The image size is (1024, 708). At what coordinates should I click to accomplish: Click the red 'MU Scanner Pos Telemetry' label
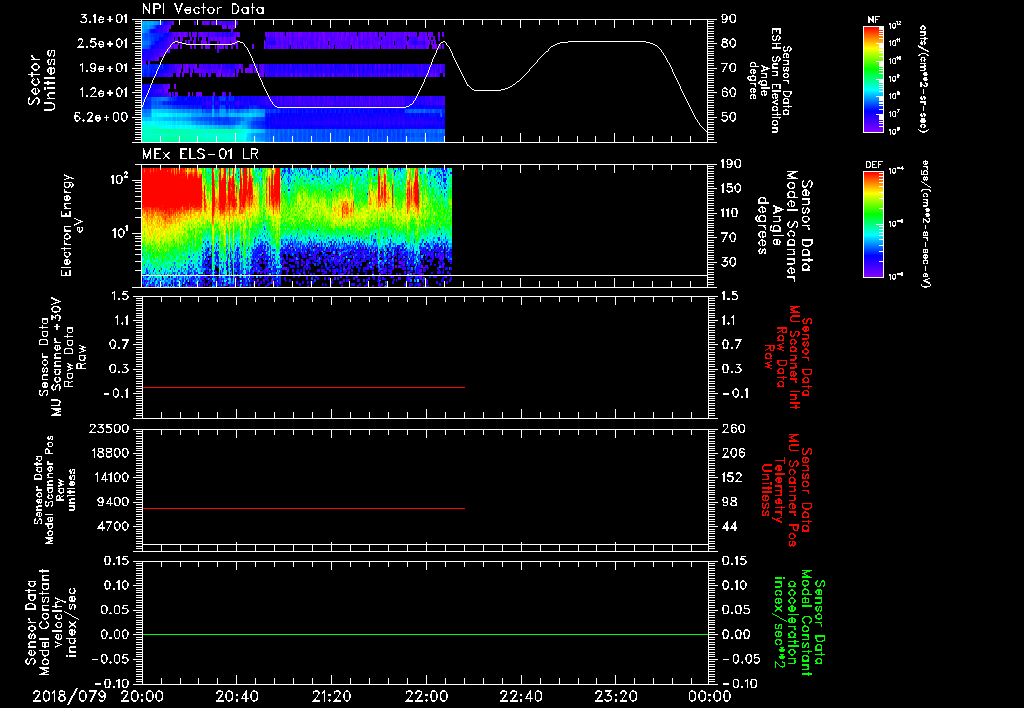coord(786,491)
